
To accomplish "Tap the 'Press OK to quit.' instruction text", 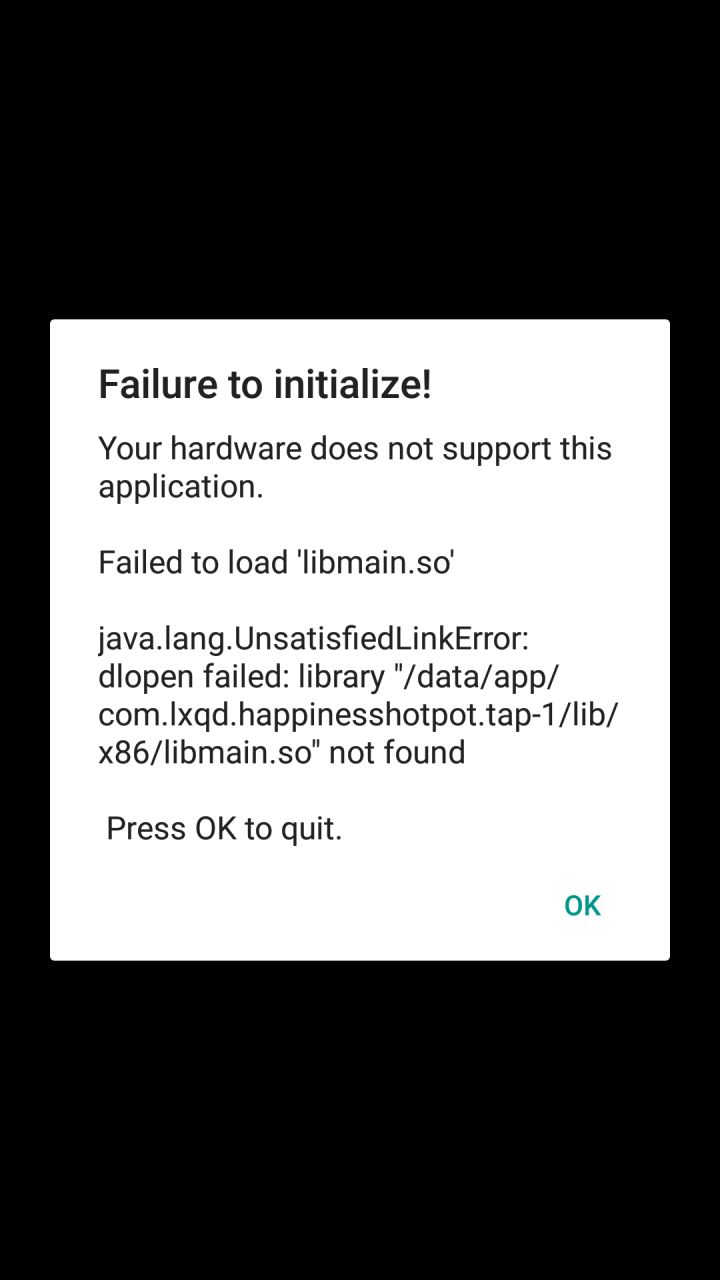I will (224, 828).
